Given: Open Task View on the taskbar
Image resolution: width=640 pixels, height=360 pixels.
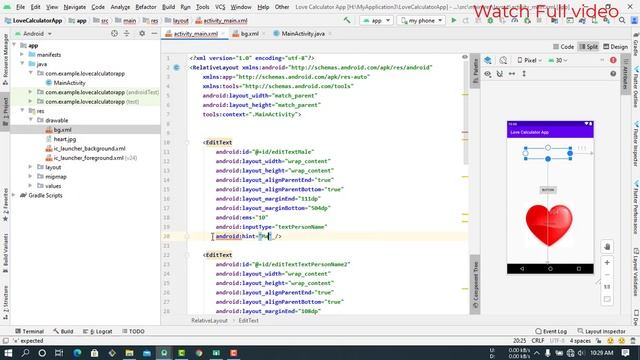Looking at the screenshot, I should click(x=59, y=353).
